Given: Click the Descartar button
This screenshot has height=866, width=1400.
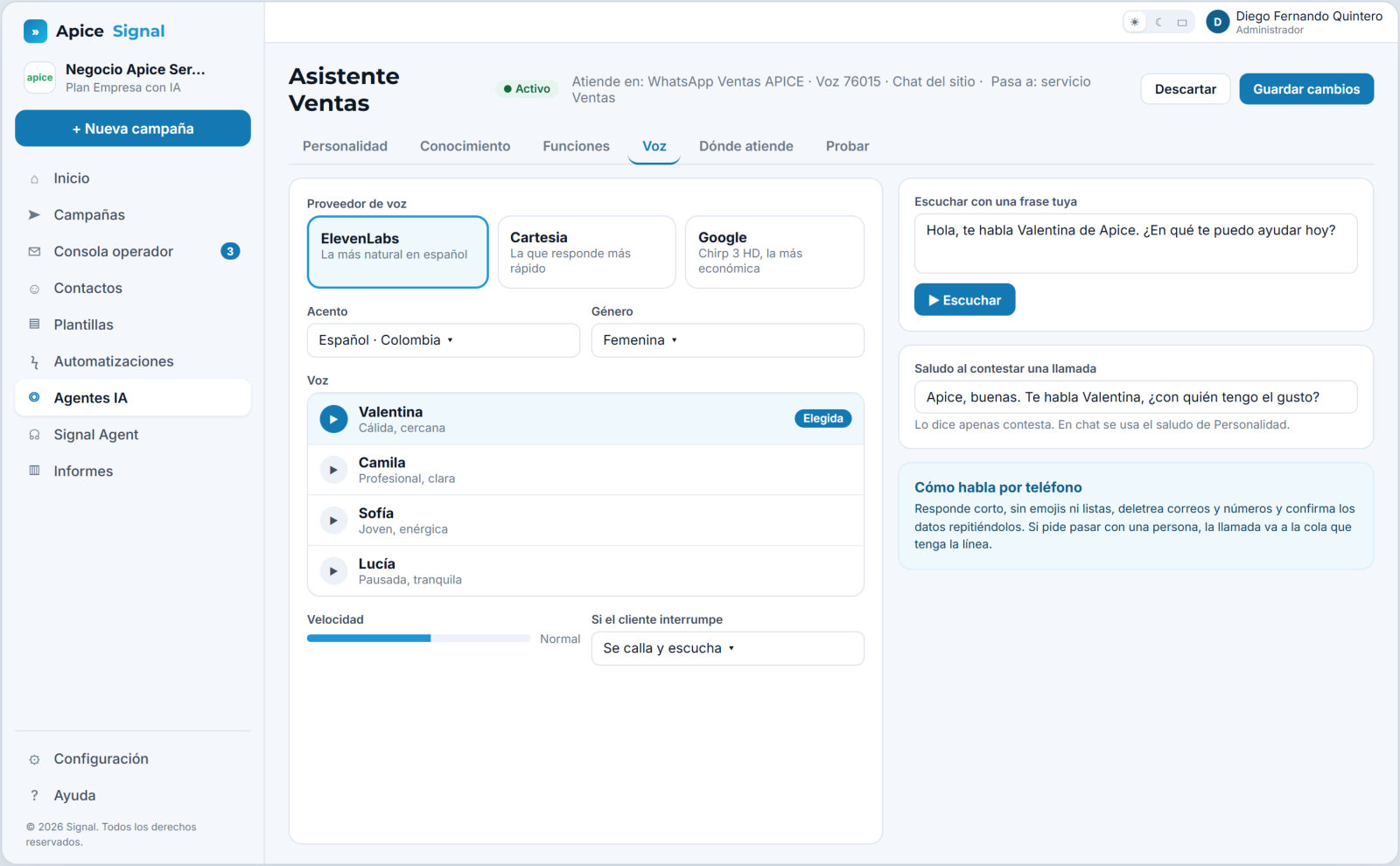Looking at the screenshot, I should [x=1186, y=89].
